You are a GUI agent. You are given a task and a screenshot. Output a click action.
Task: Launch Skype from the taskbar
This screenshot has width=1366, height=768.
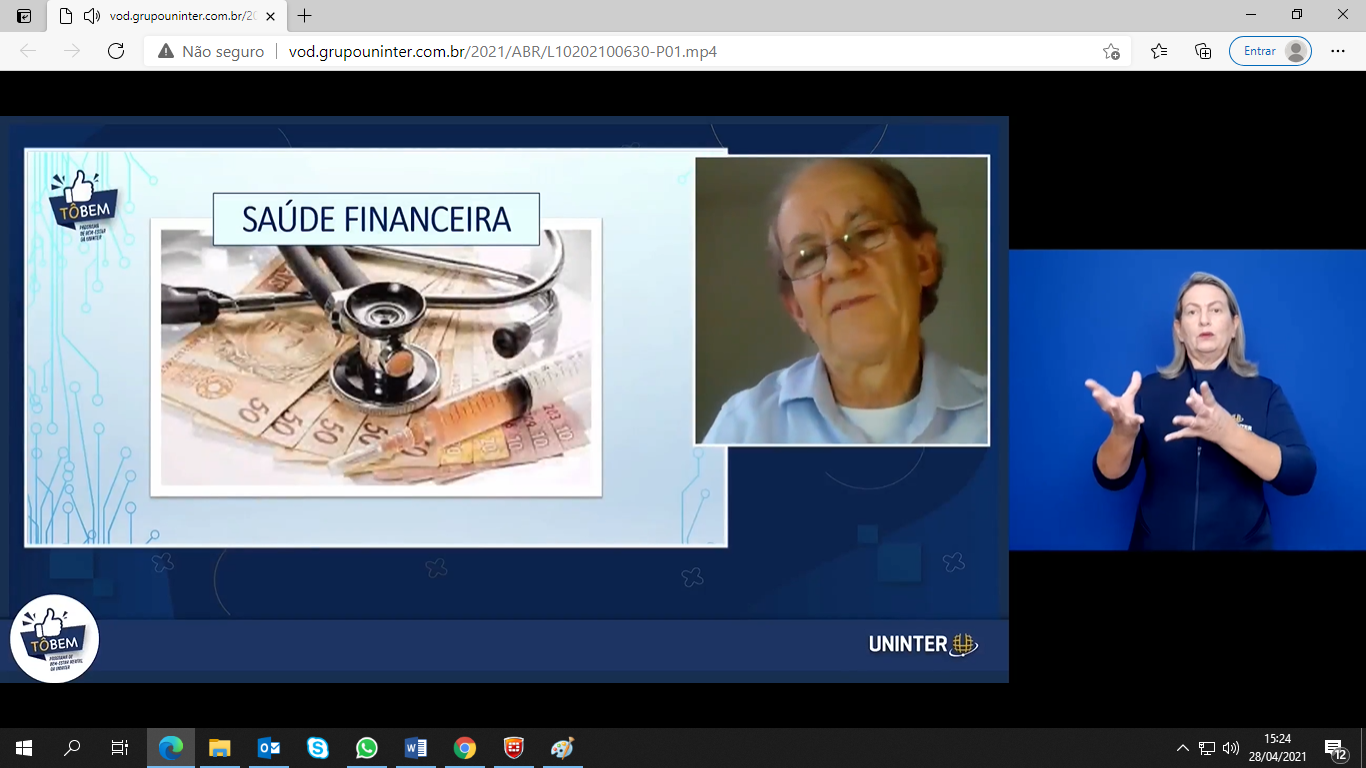pyautogui.click(x=318, y=748)
